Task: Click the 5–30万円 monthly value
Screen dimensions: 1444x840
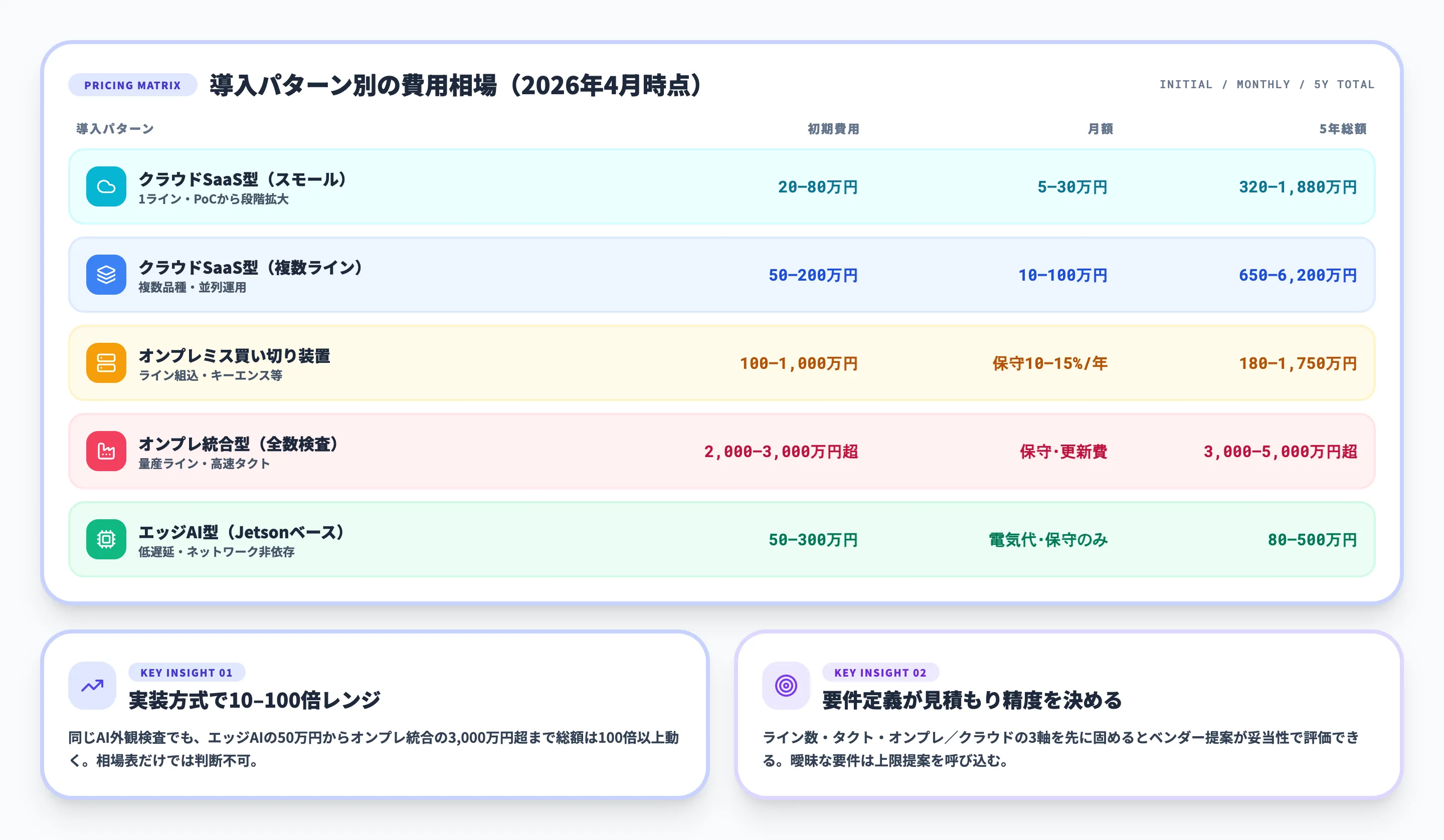Action: [1072, 187]
